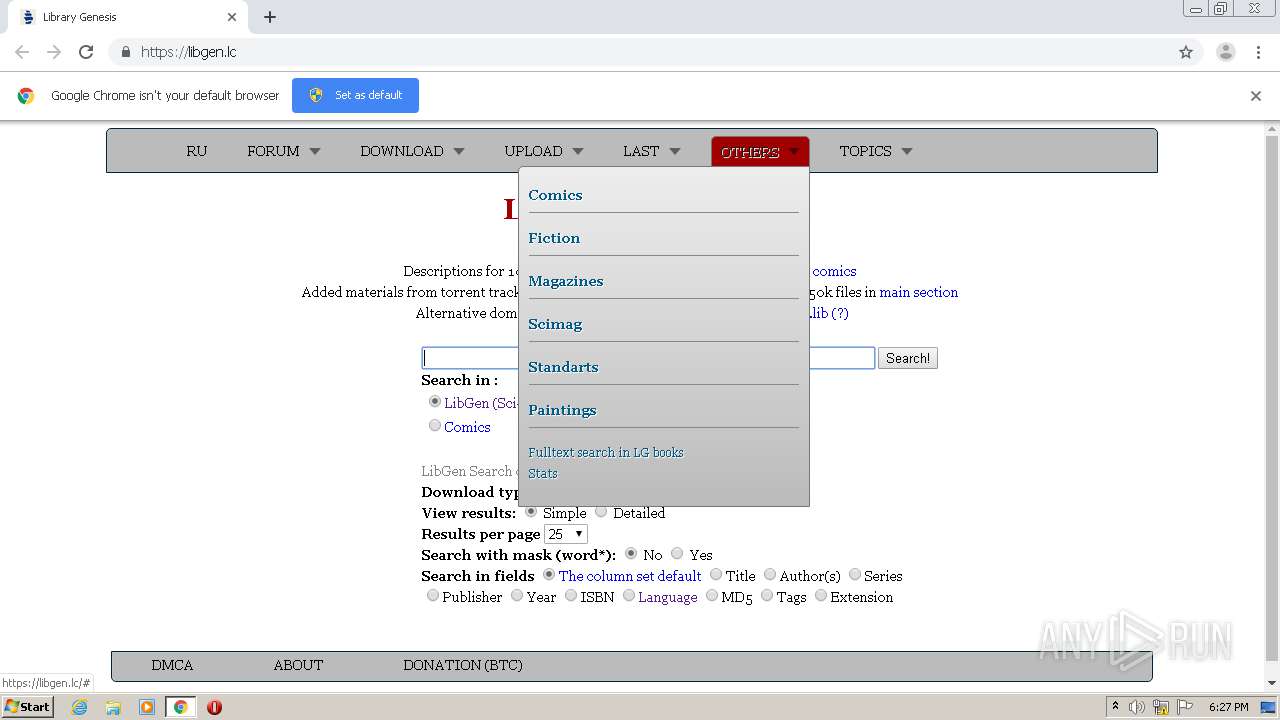
Task: Set search with mask to No
Action: pyautogui.click(x=631, y=553)
